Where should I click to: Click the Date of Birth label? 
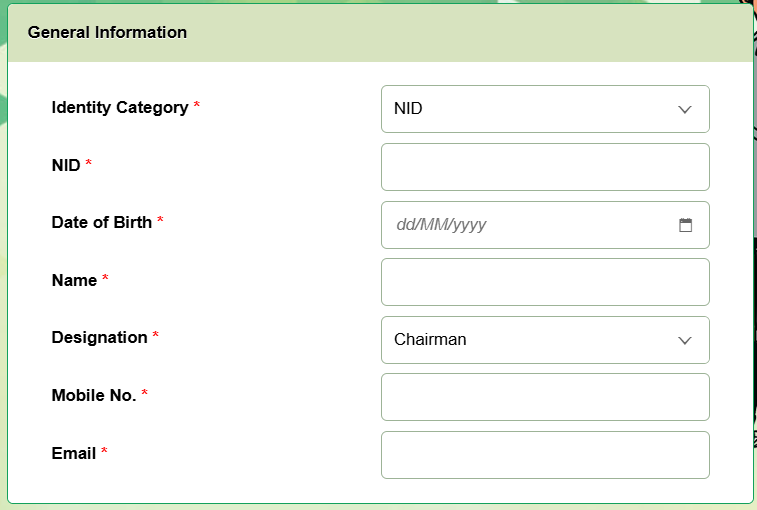[x=101, y=222]
